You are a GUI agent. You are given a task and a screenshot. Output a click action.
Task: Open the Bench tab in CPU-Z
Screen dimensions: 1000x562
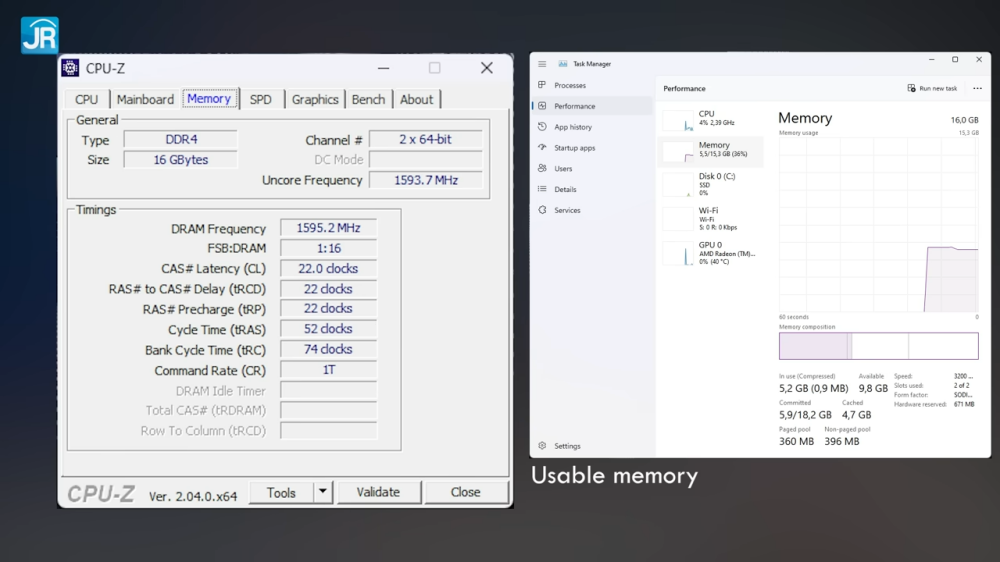[x=368, y=100]
